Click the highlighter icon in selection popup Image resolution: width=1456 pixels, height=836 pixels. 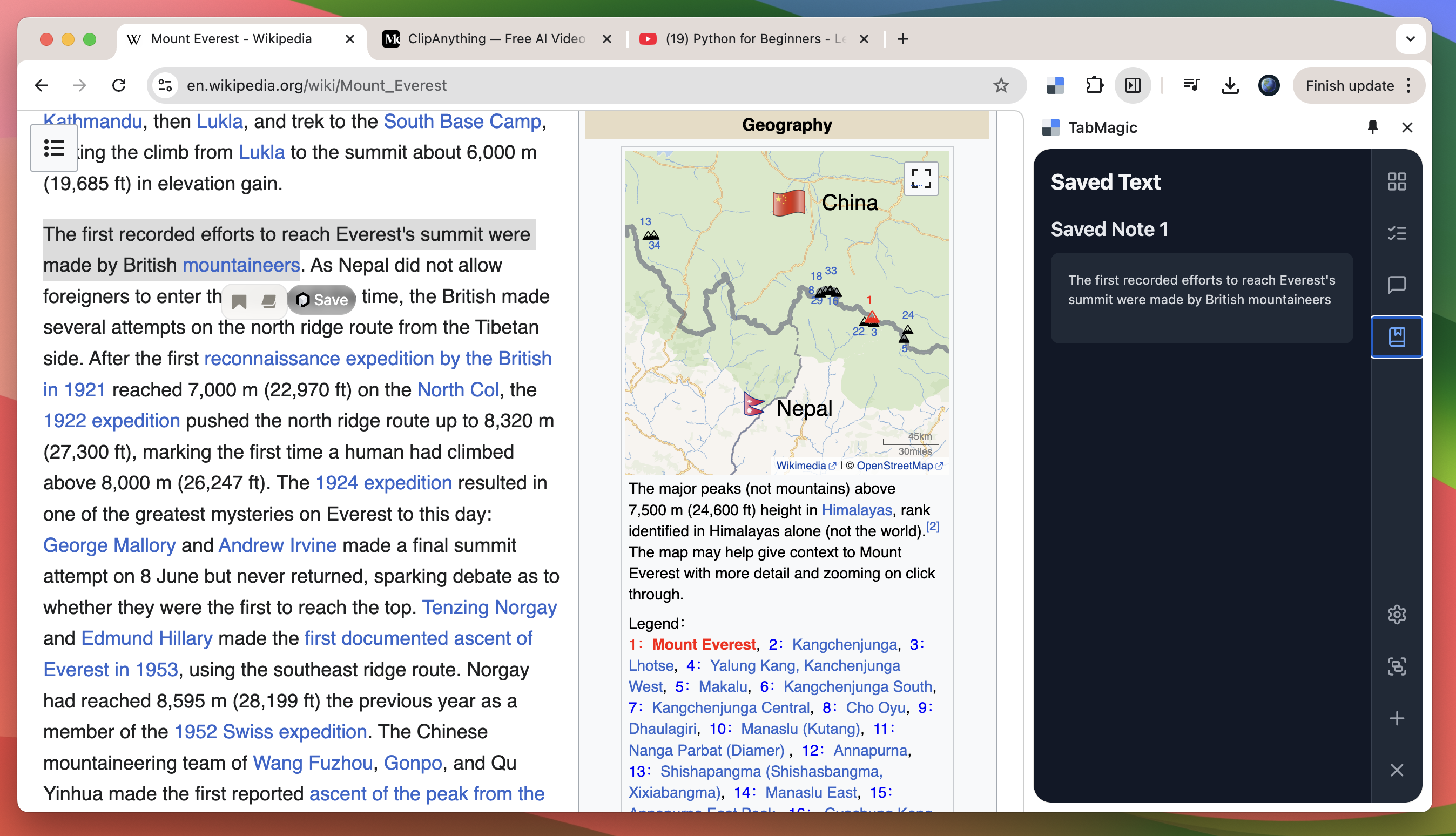pyautogui.click(x=269, y=301)
